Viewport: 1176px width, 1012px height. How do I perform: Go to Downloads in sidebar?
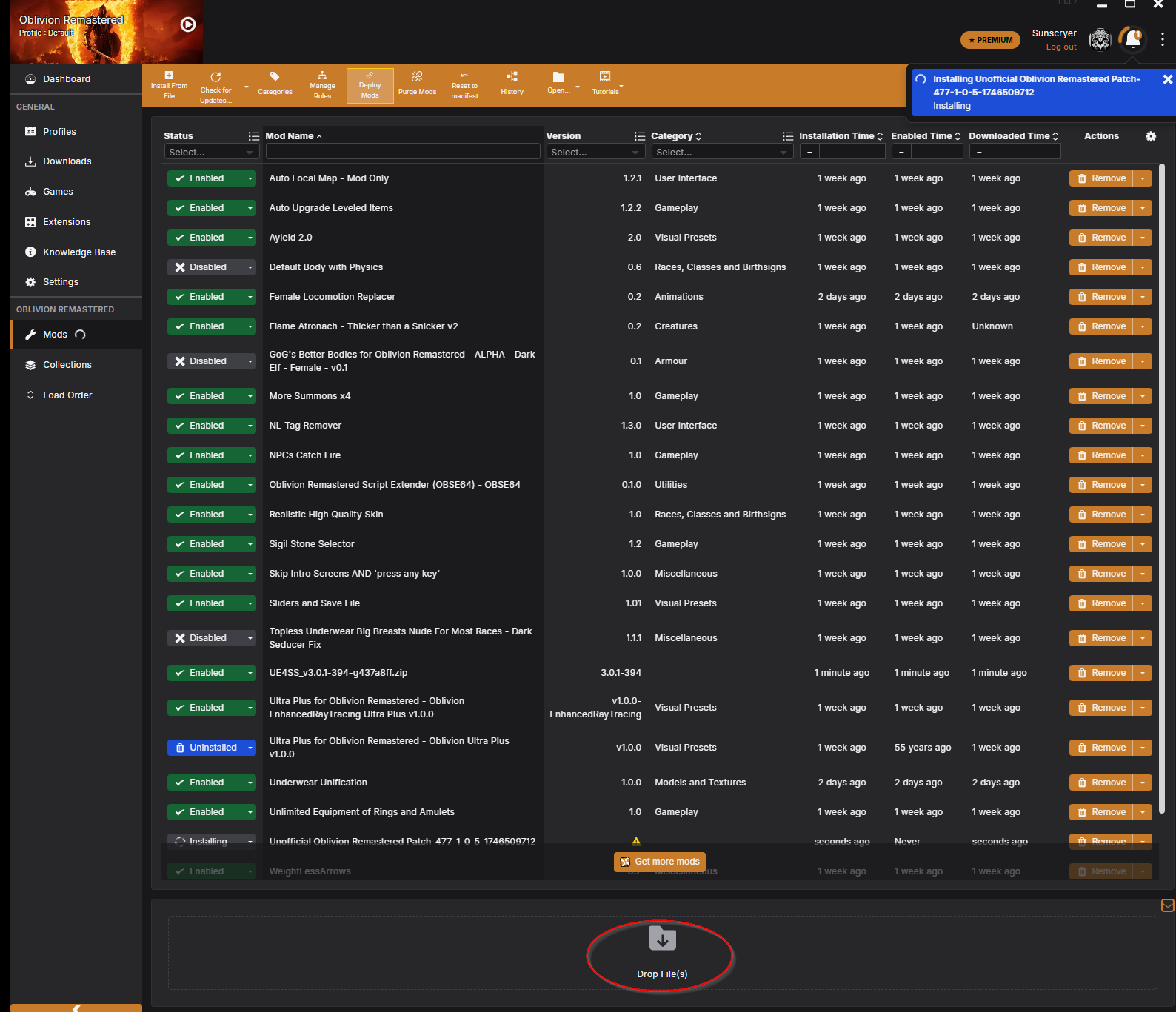(67, 161)
